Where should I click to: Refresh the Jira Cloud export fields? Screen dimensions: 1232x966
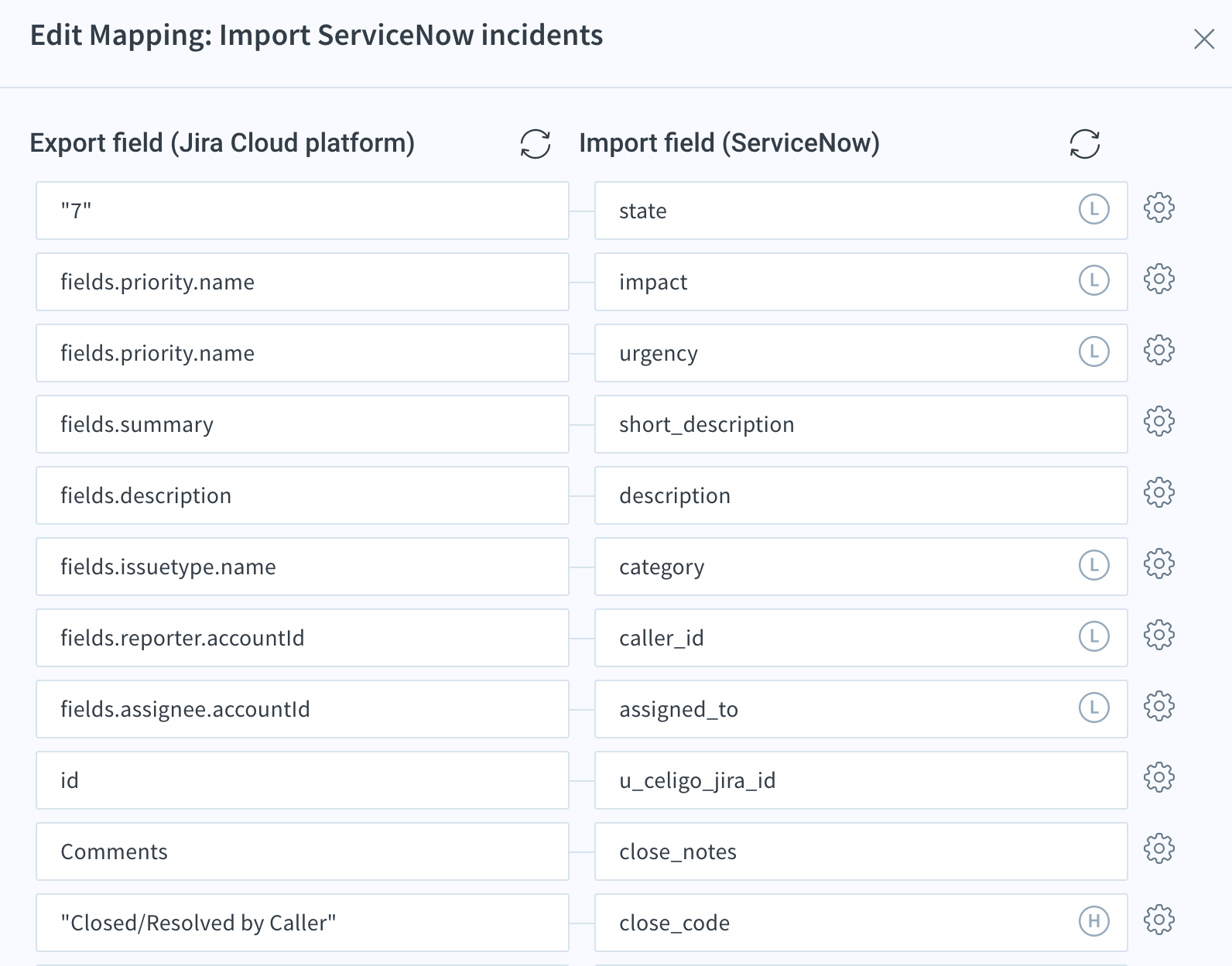click(x=536, y=144)
